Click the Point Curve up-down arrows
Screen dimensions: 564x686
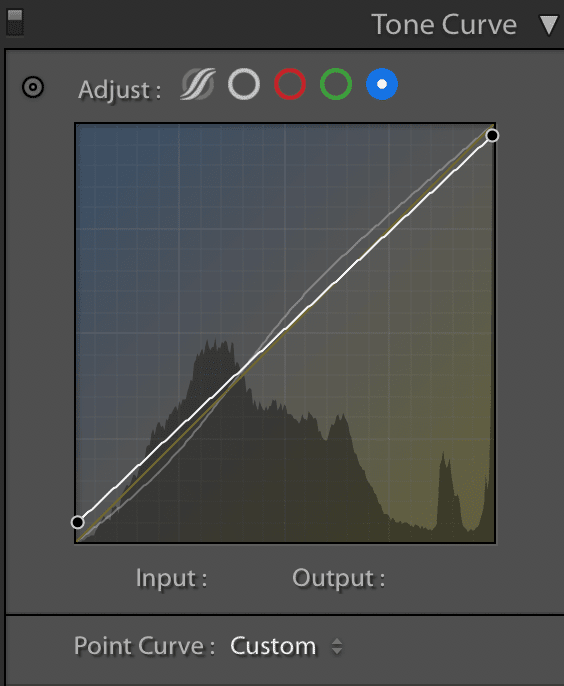coord(336,646)
